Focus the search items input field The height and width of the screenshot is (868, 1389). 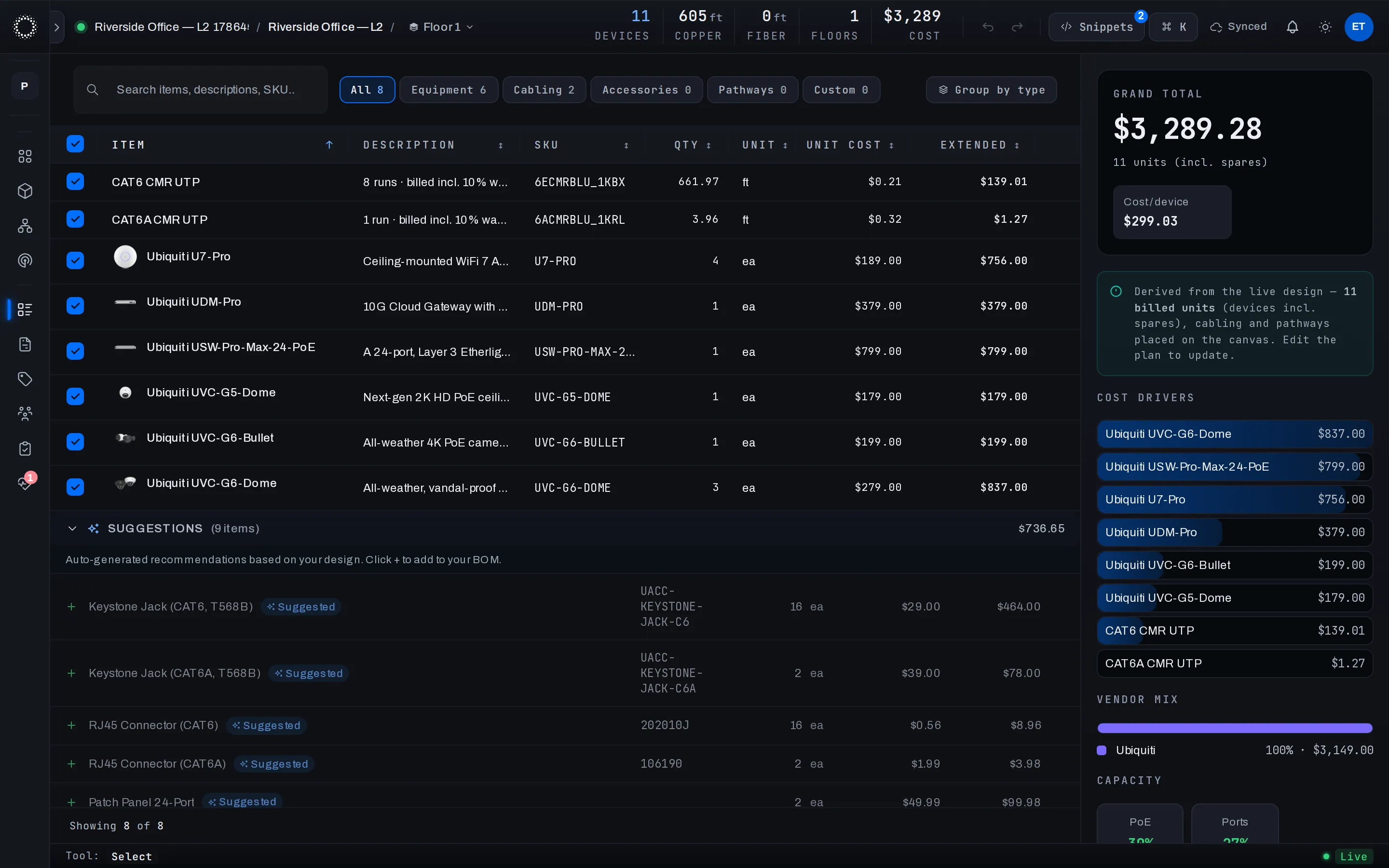[x=200, y=90]
